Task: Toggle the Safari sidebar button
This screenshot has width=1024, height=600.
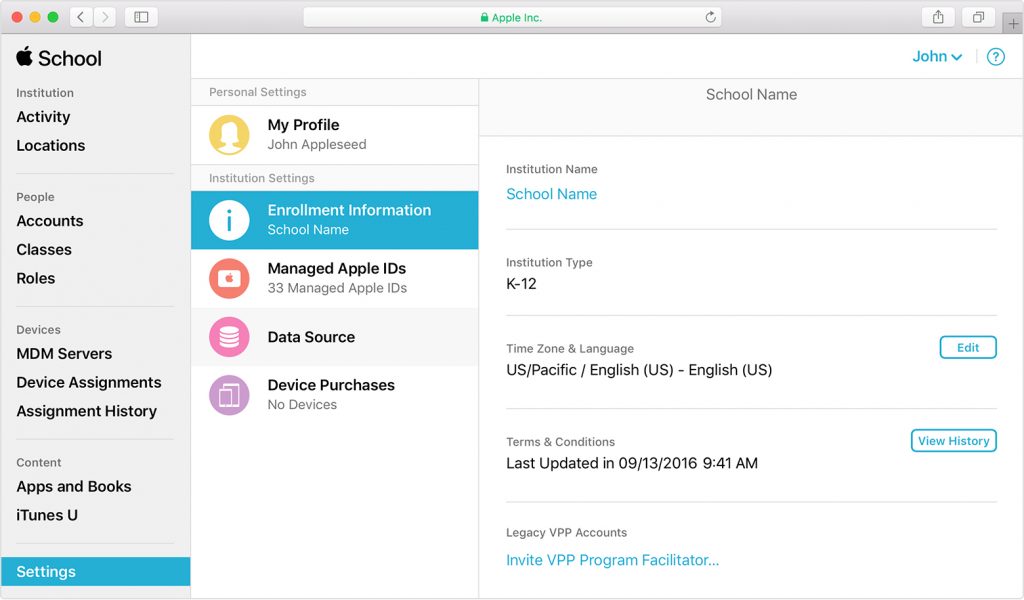Action: pos(141,17)
